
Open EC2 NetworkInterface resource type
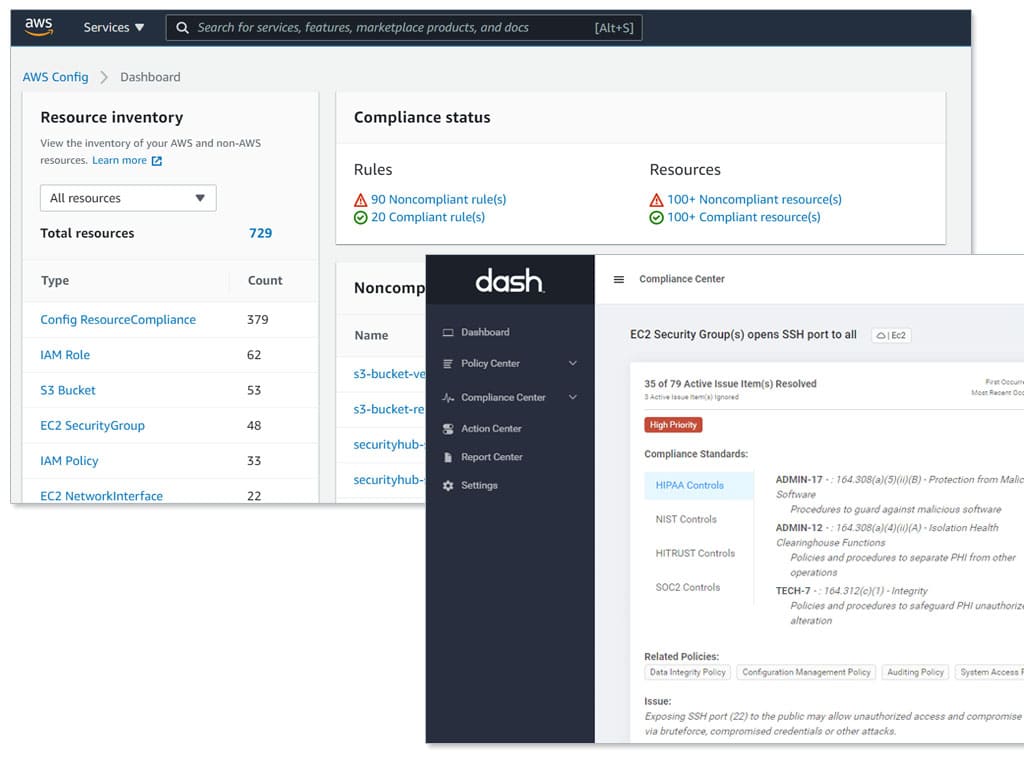tap(101, 496)
